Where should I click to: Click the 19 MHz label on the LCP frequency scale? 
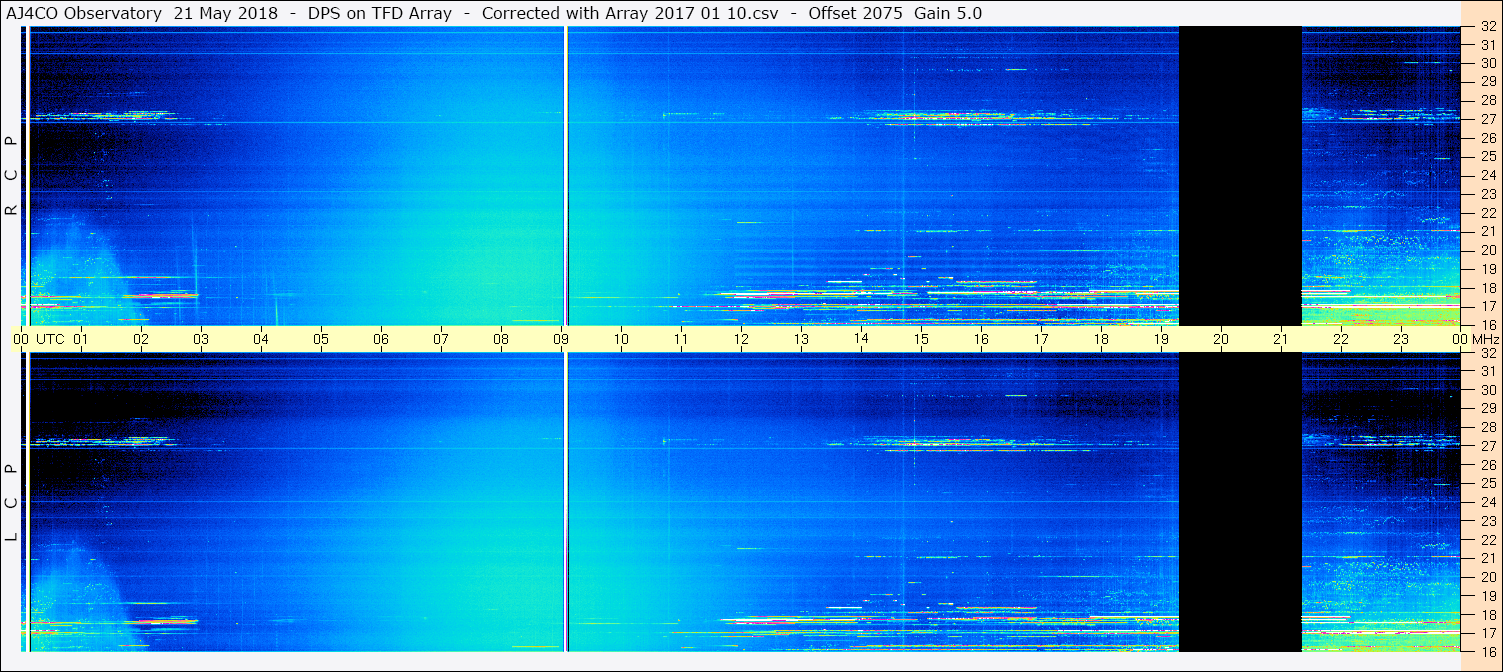pos(1487,596)
